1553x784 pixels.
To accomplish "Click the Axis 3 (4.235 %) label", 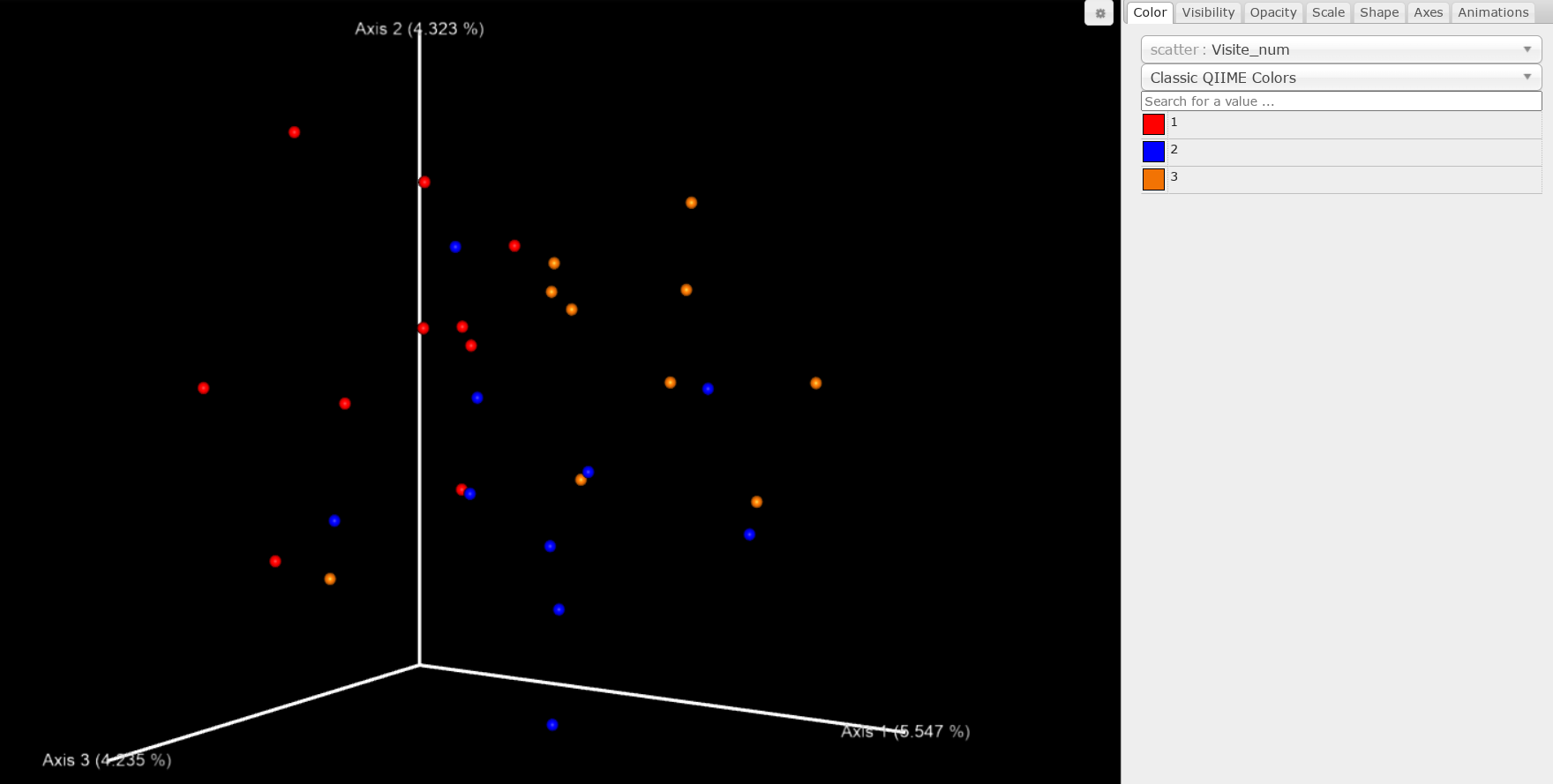I will (x=107, y=759).
